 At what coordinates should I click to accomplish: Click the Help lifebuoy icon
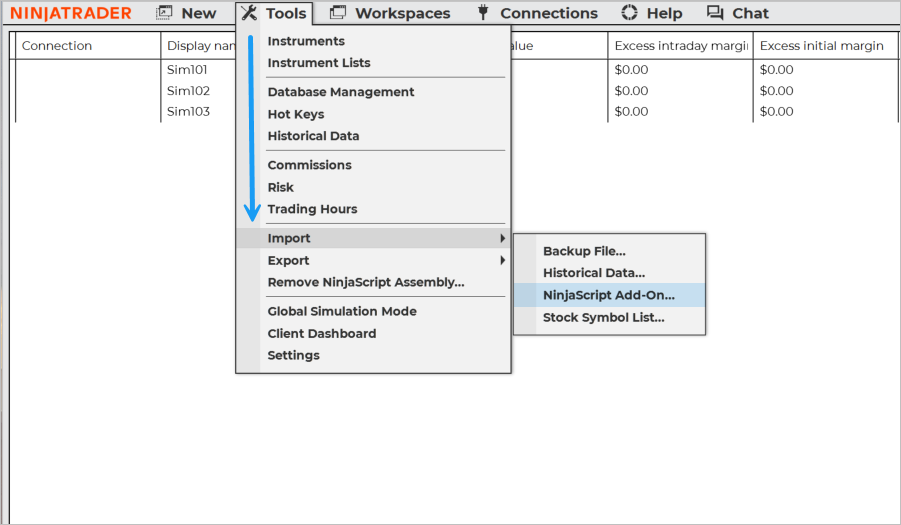(629, 13)
